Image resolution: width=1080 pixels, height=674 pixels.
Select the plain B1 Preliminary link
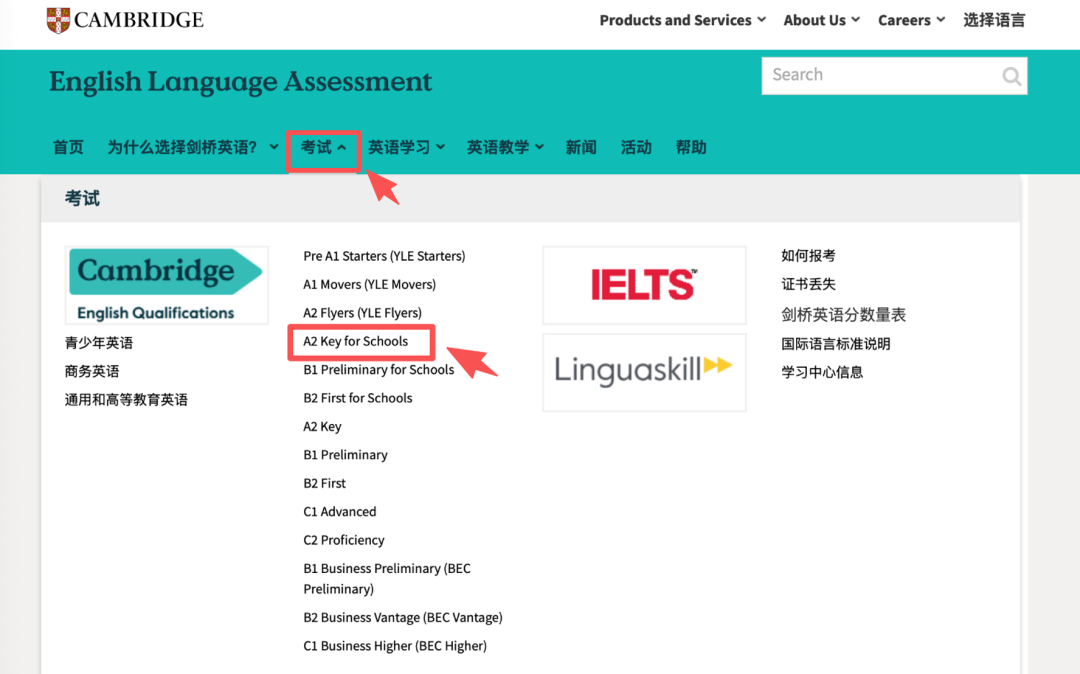tap(345, 455)
